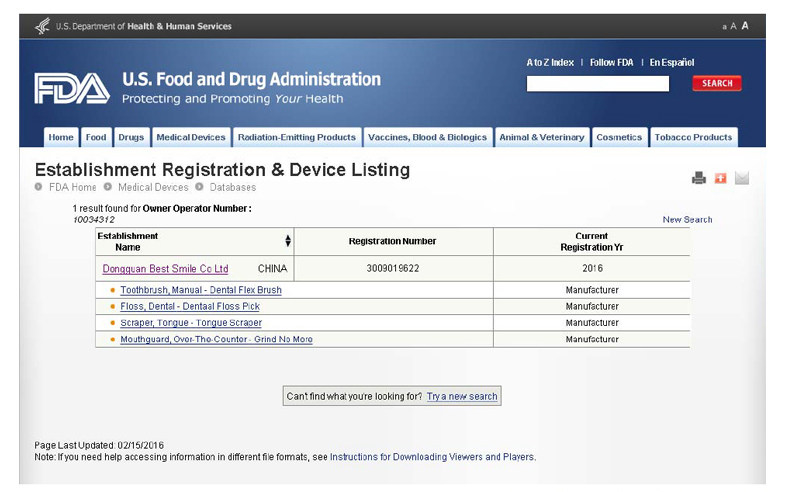Click the red share plus icon
This screenshot has height=492, width=790.
pos(720,178)
